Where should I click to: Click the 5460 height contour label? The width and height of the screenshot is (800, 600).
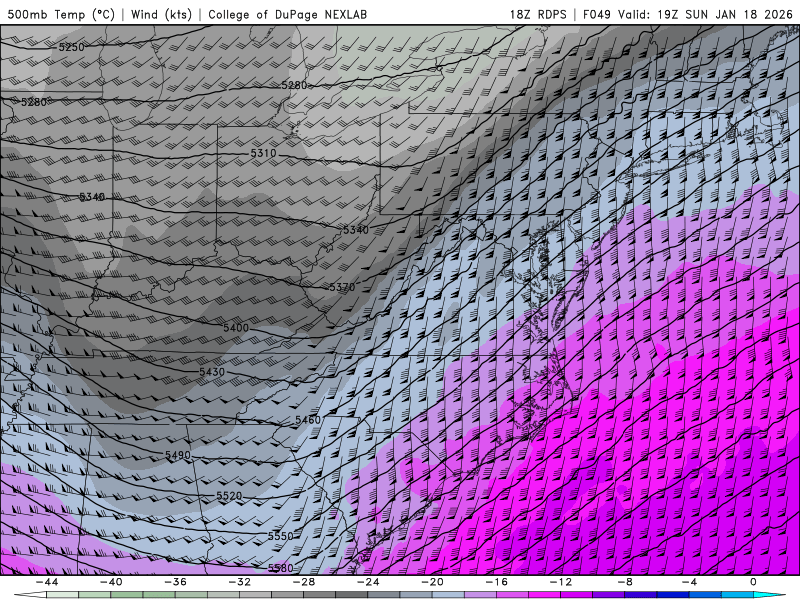(x=308, y=420)
